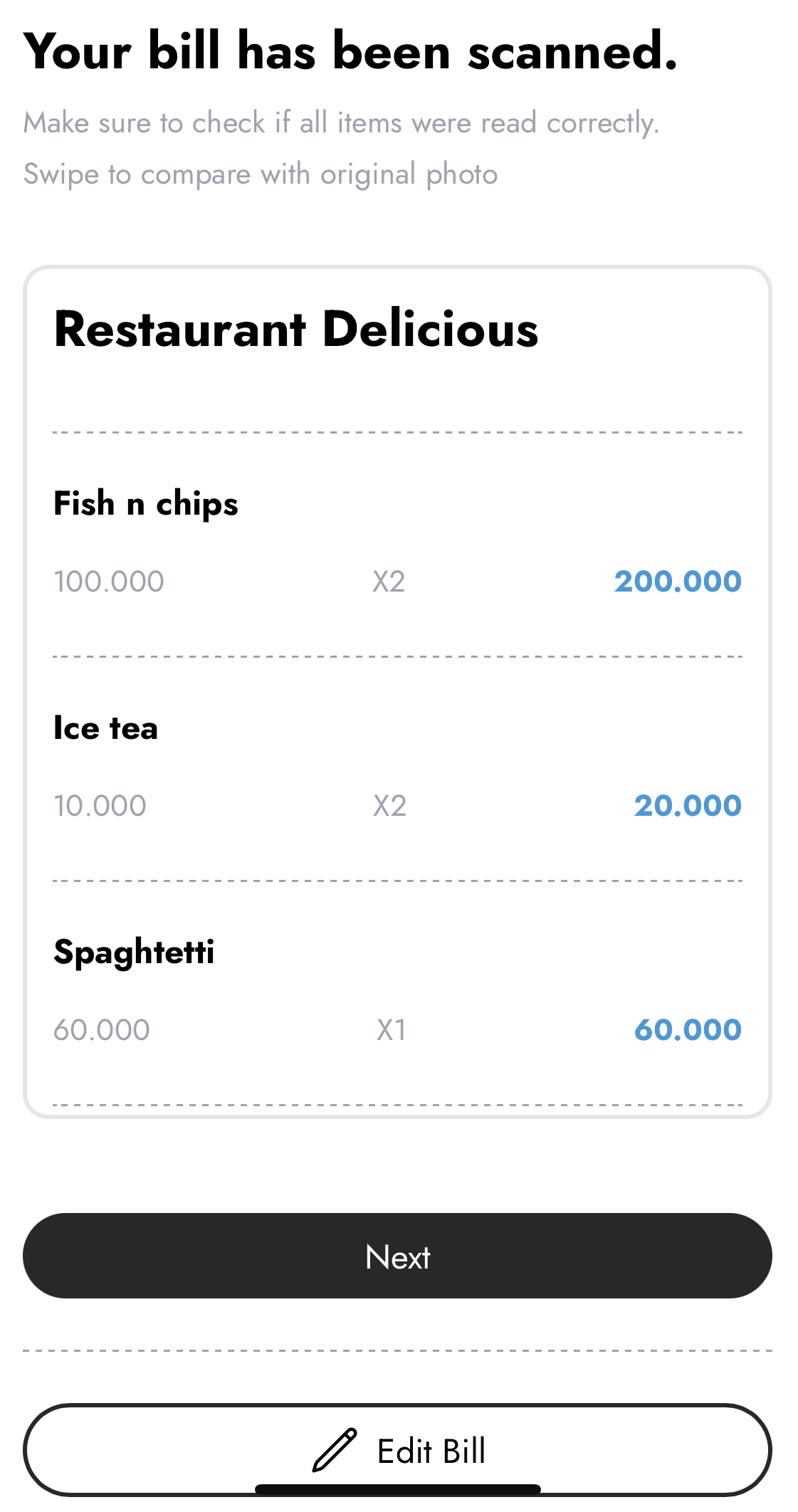This screenshot has width=798, height=1512.
Task: Tap the X1 quantity for Spaghtetti
Action: coord(391,1030)
